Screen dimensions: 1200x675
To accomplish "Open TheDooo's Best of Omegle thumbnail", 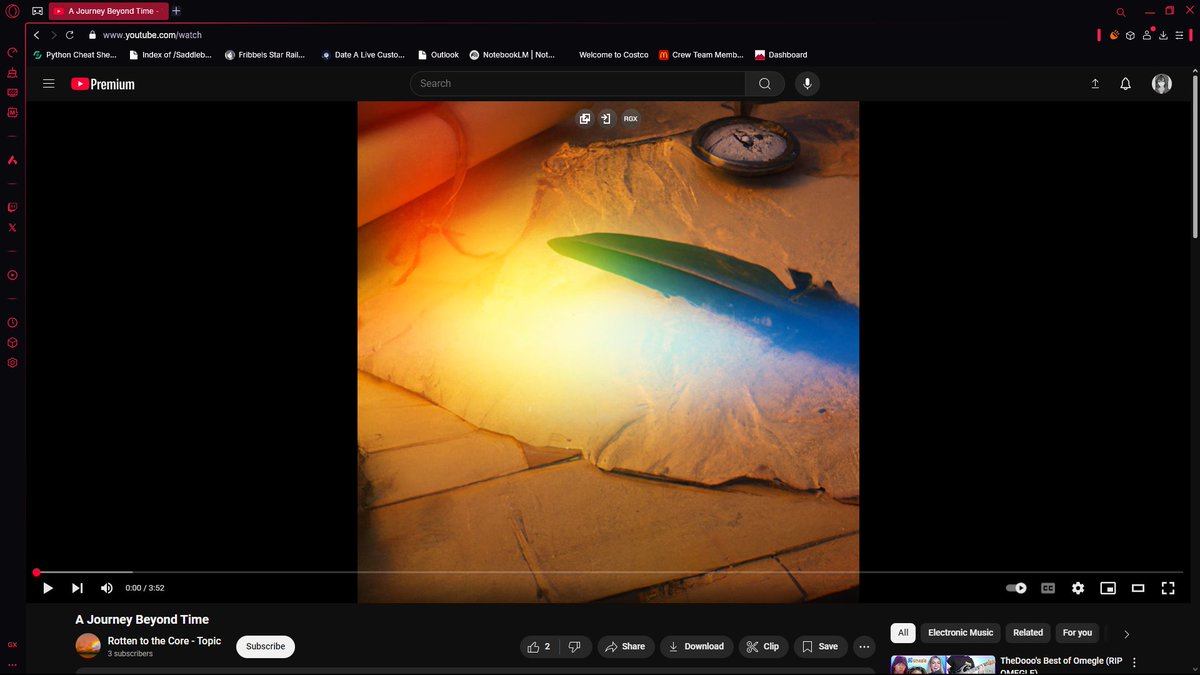I will [x=943, y=665].
